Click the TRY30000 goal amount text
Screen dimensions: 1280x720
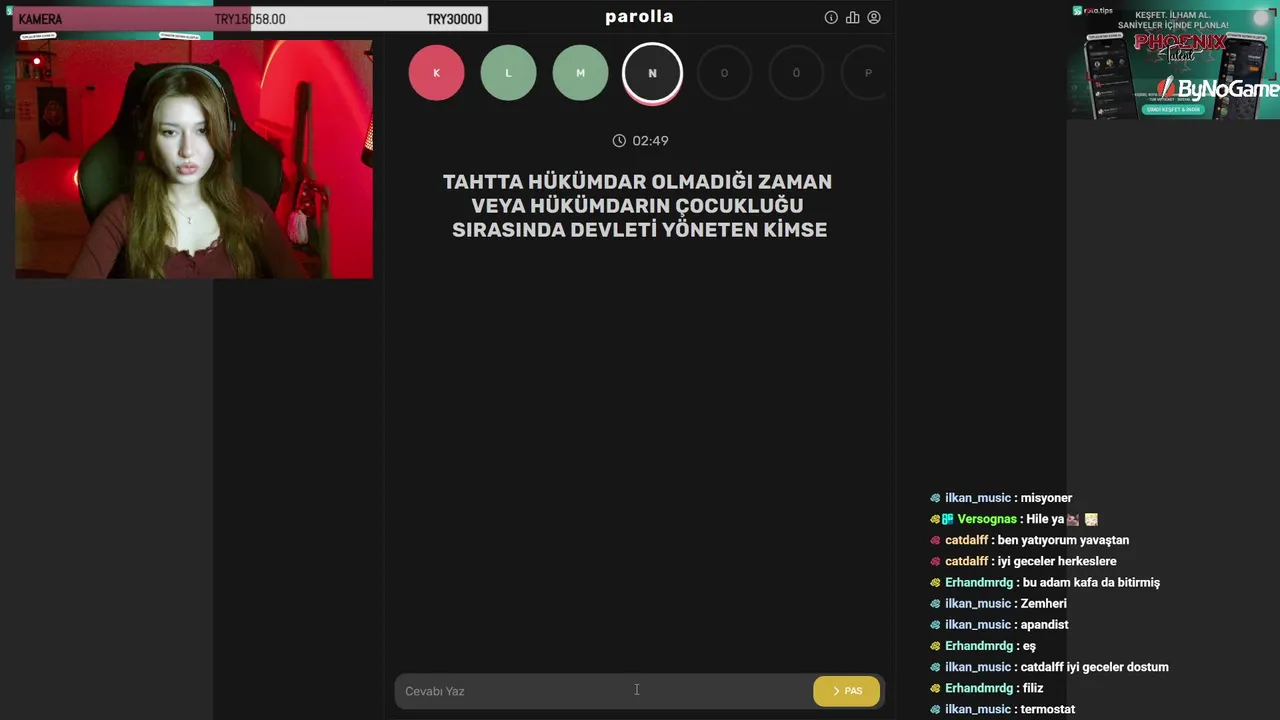[454, 19]
